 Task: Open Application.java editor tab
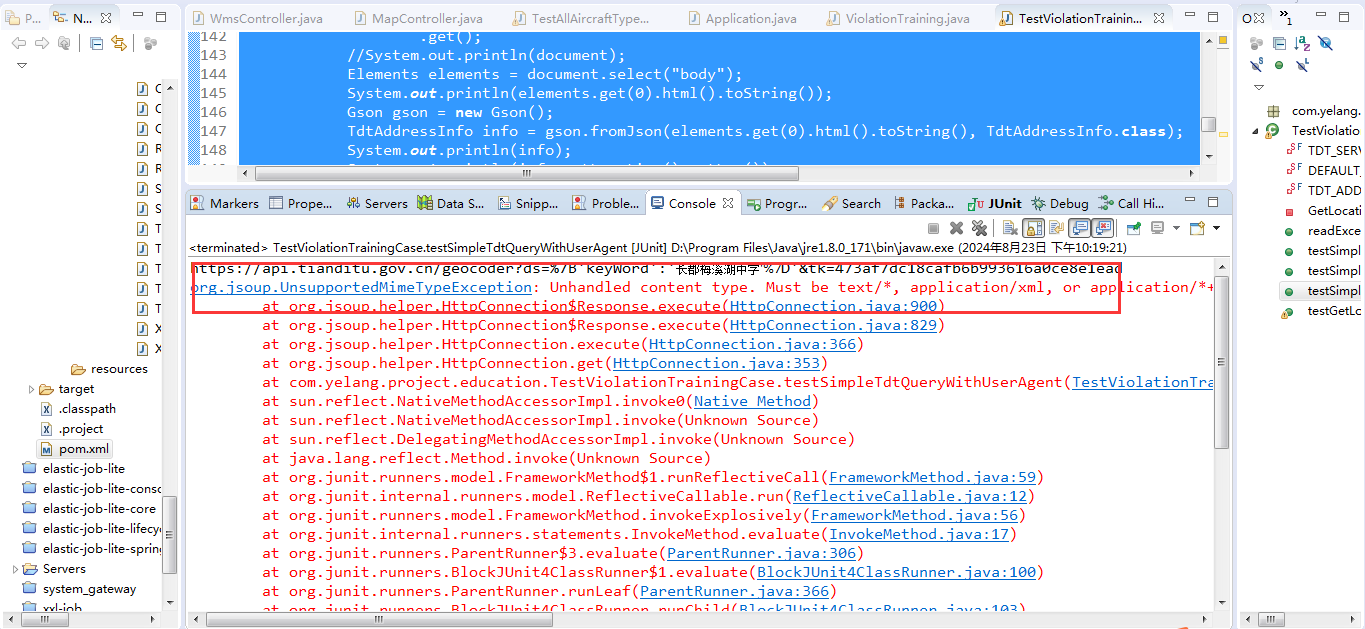click(x=741, y=19)
